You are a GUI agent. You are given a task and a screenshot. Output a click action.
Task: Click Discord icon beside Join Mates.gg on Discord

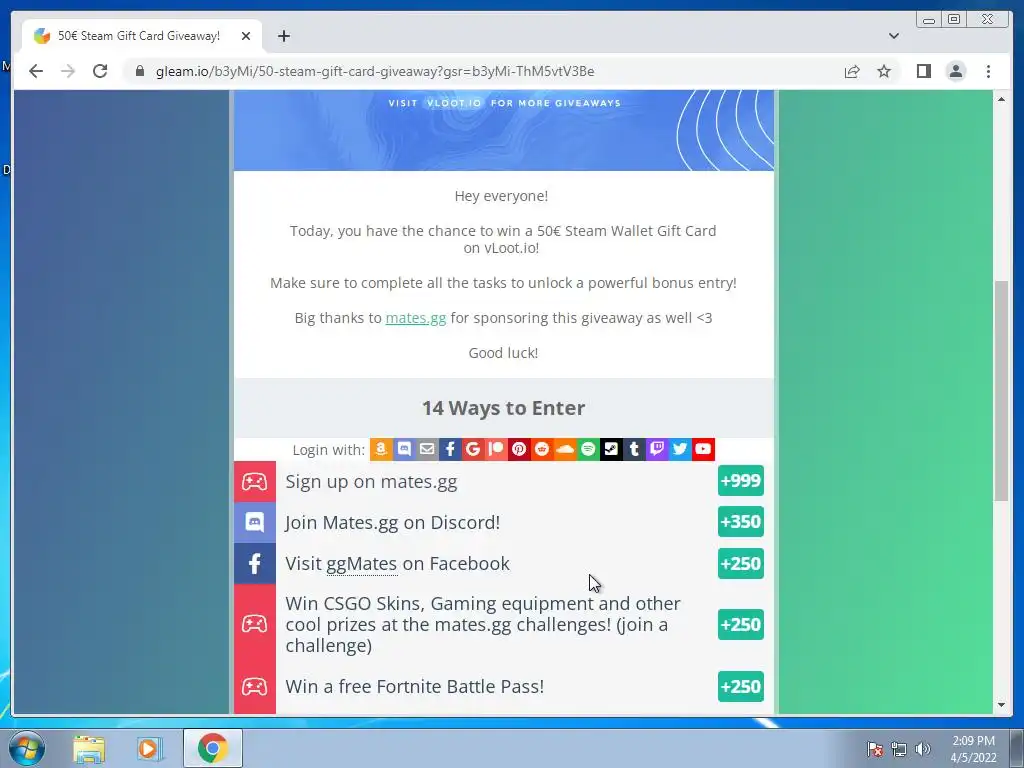point(255,522)
